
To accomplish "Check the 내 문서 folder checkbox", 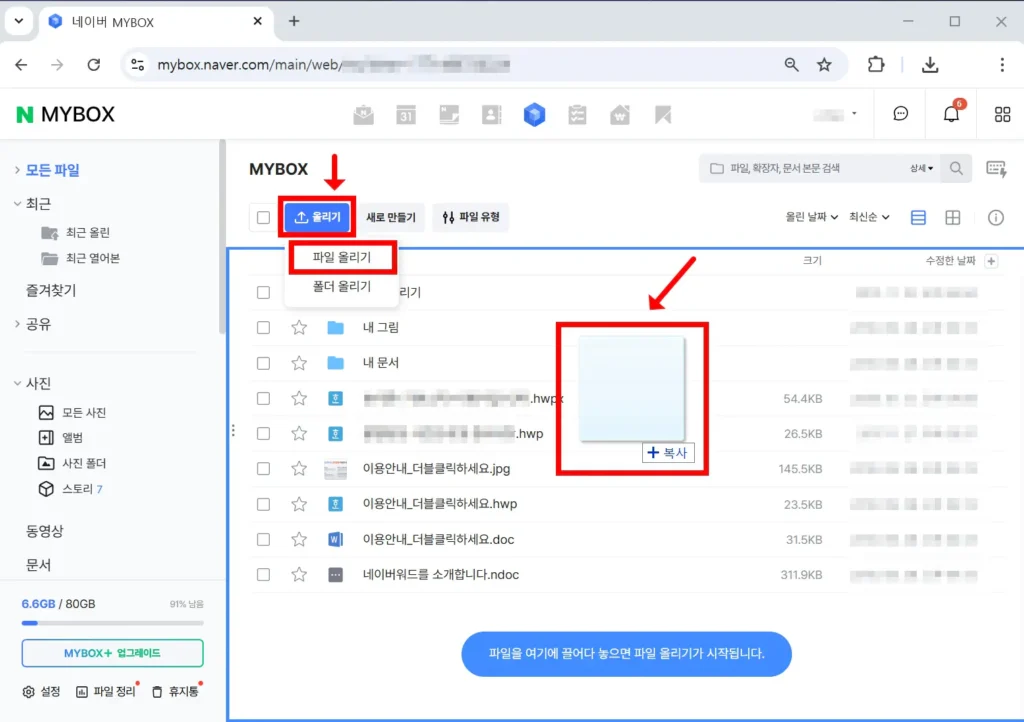I will (263, 362).
